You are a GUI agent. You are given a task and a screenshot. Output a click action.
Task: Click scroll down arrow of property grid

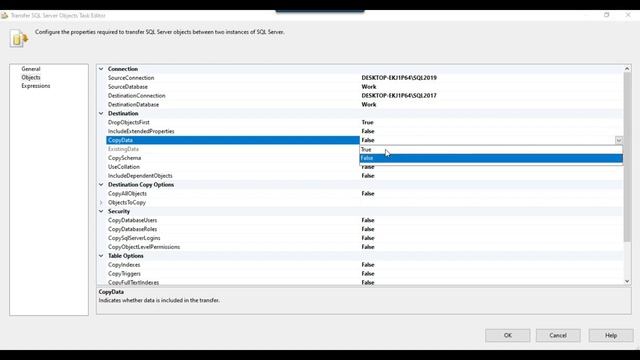click(x=627, y=281)
